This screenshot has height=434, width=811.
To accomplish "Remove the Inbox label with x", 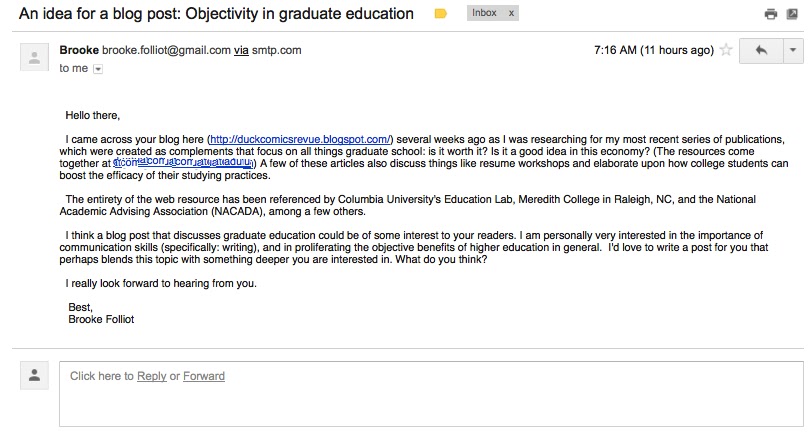I will [511, 13].
